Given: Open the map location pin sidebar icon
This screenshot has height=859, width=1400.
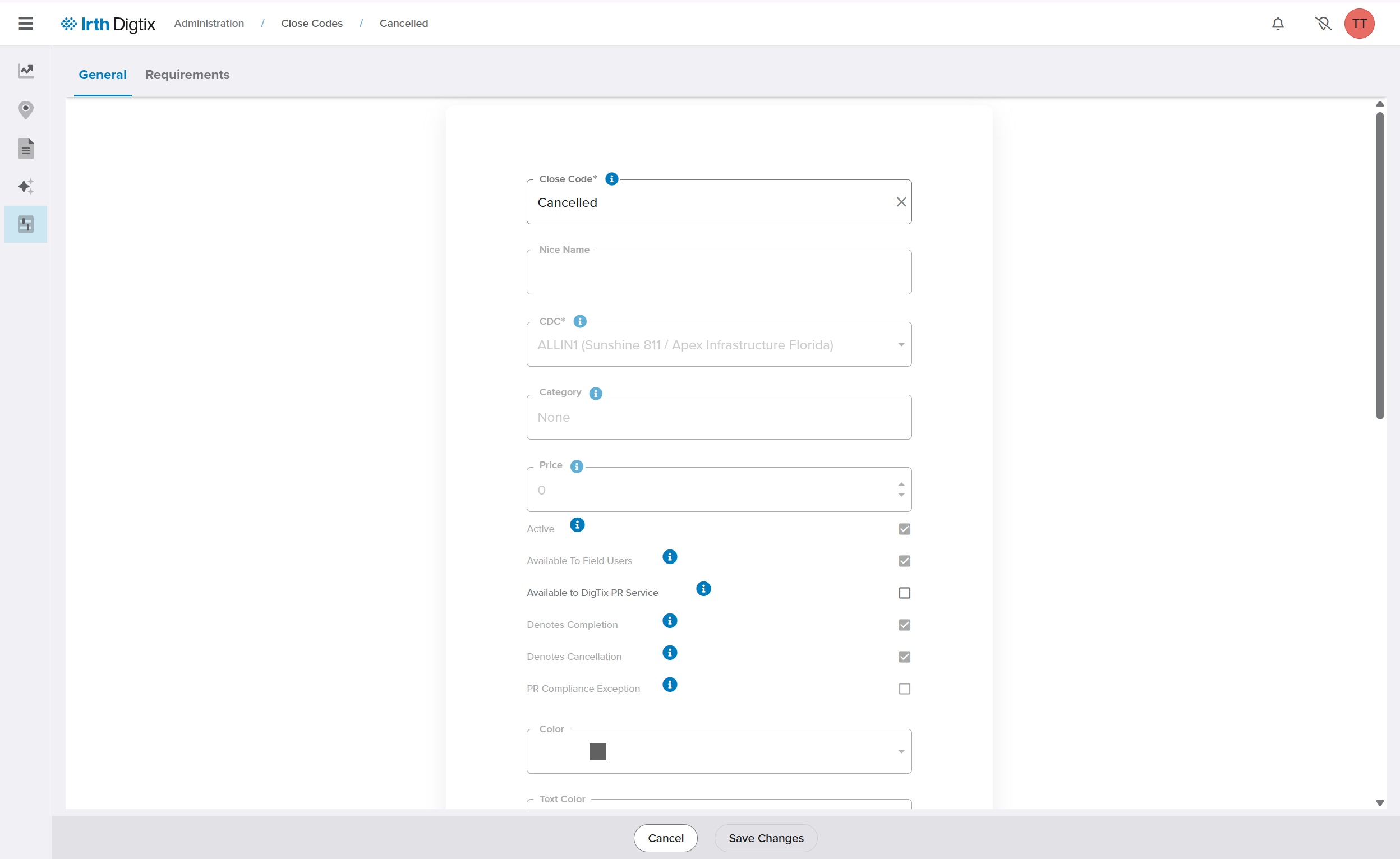Looking at the screenshot, I should (26, 110).
